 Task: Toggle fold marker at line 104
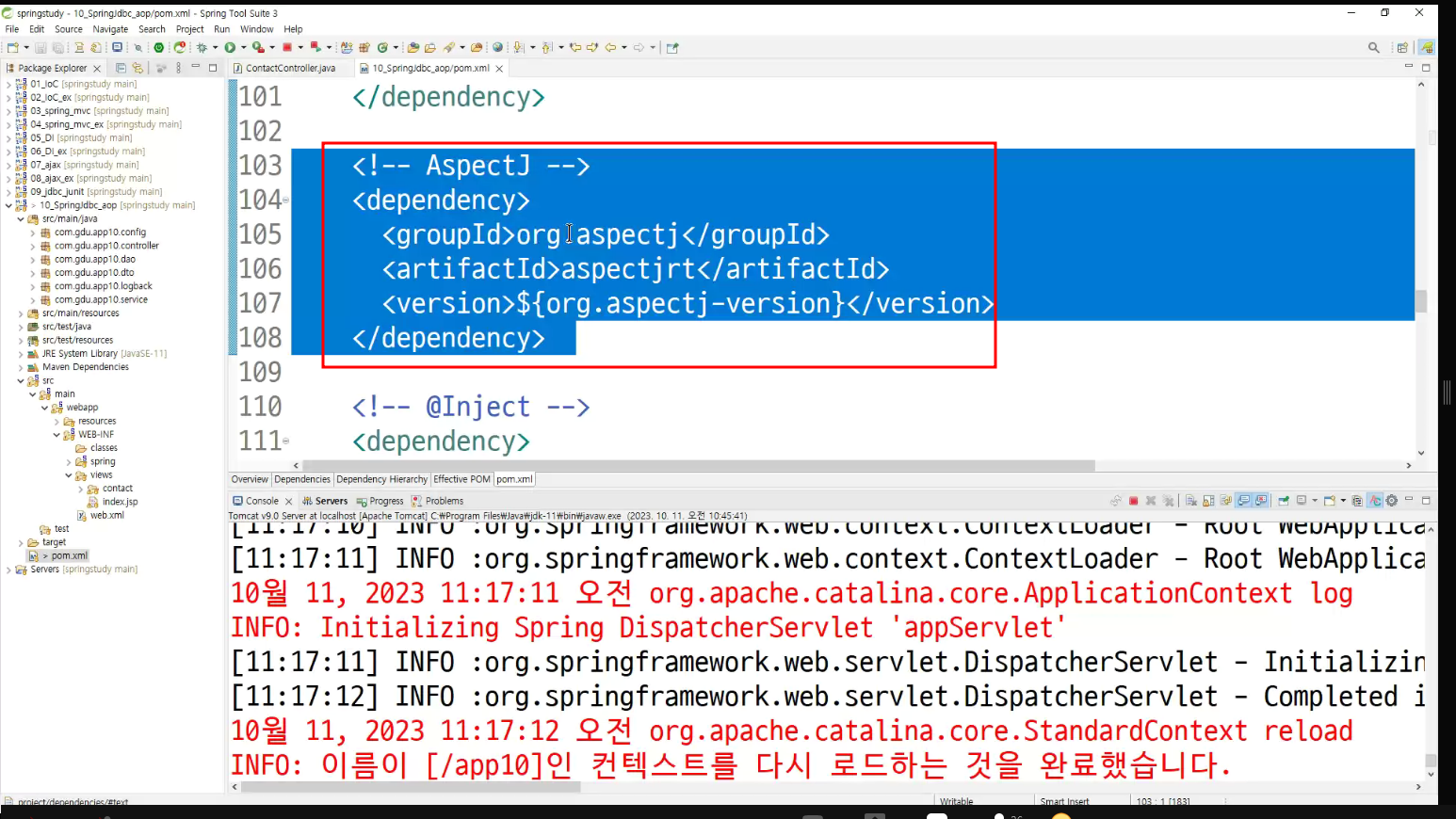point(285,200)
